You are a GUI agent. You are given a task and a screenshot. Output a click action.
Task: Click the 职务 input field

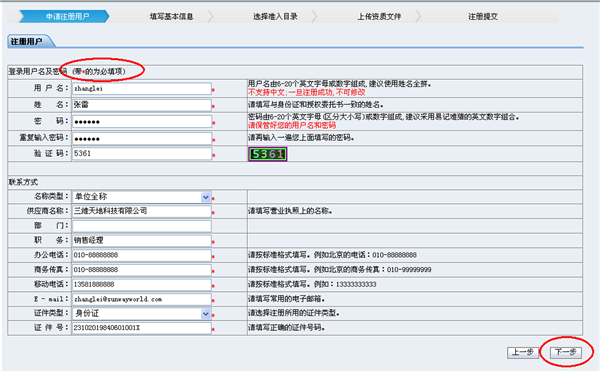[142, 240]
